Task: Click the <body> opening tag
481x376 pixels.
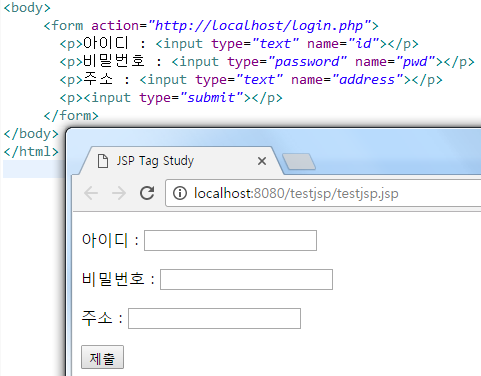Action: (x=27, y=8)
